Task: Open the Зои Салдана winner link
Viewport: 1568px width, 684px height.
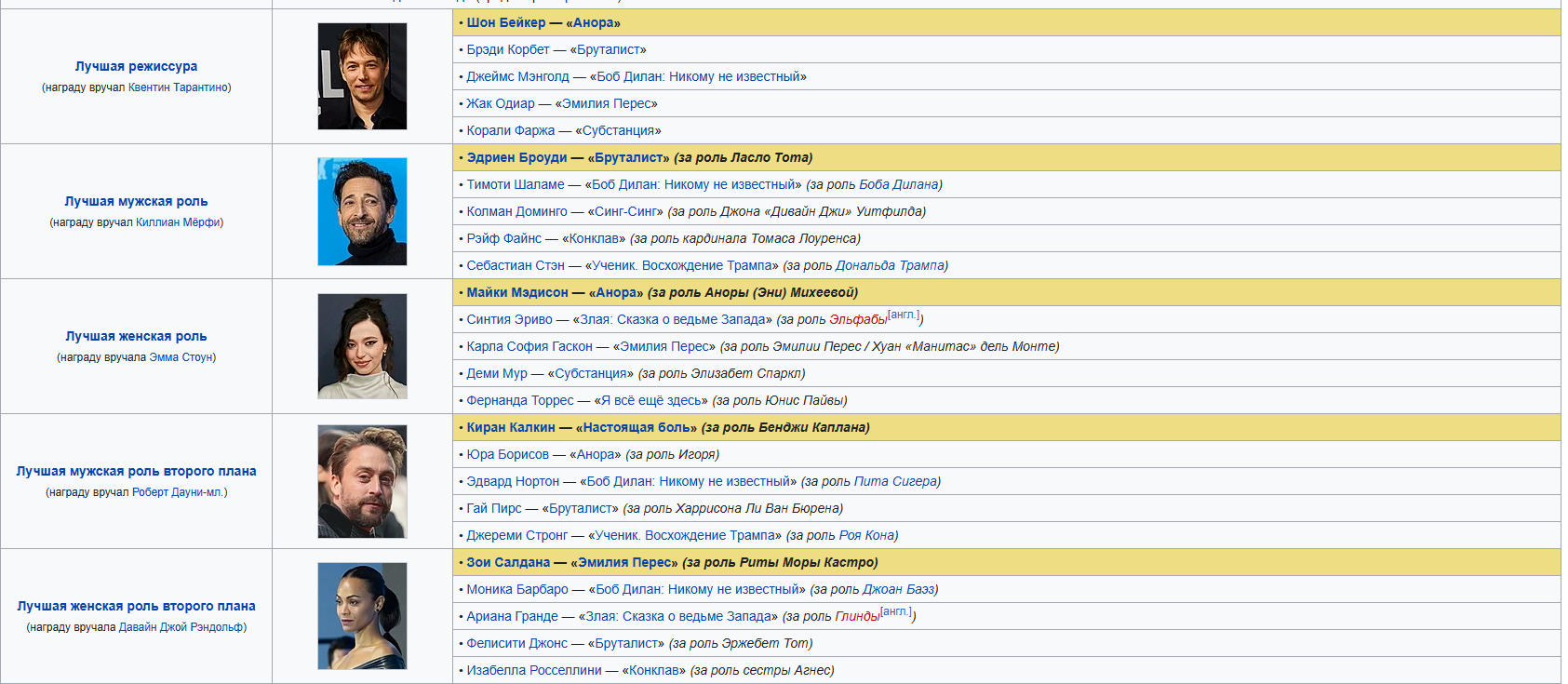Action: point(508,562)
